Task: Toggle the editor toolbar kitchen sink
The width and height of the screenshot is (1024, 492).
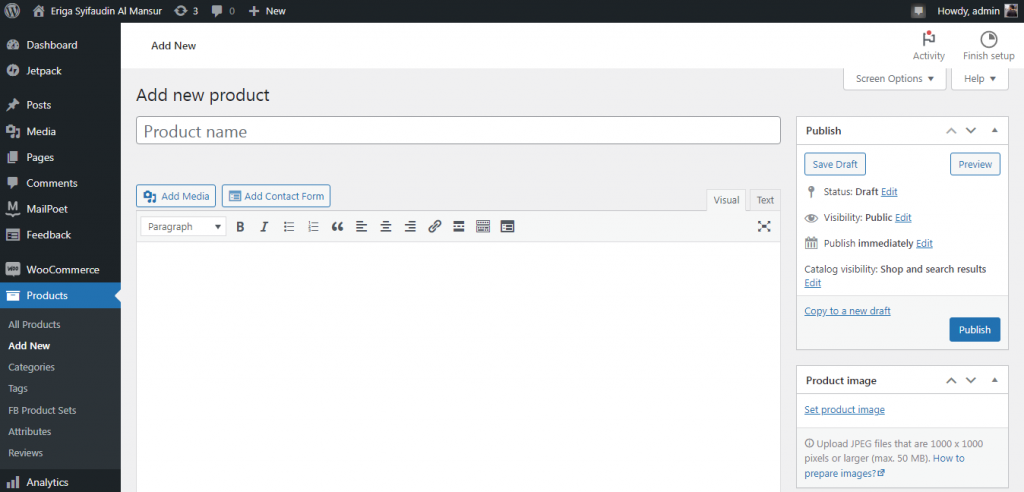Action: click(x=483, y=227)
